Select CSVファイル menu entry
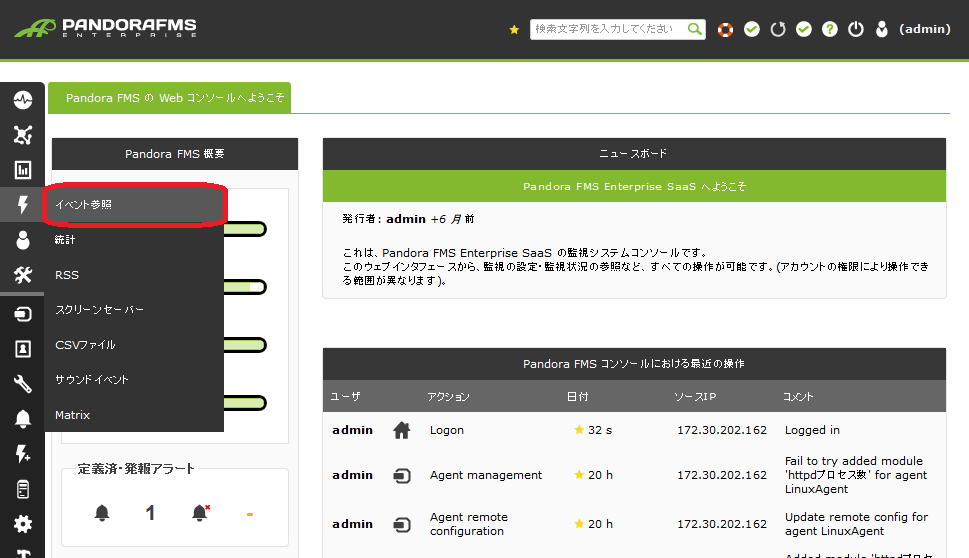Screen dimensions: 969x558 click(134, 345)
